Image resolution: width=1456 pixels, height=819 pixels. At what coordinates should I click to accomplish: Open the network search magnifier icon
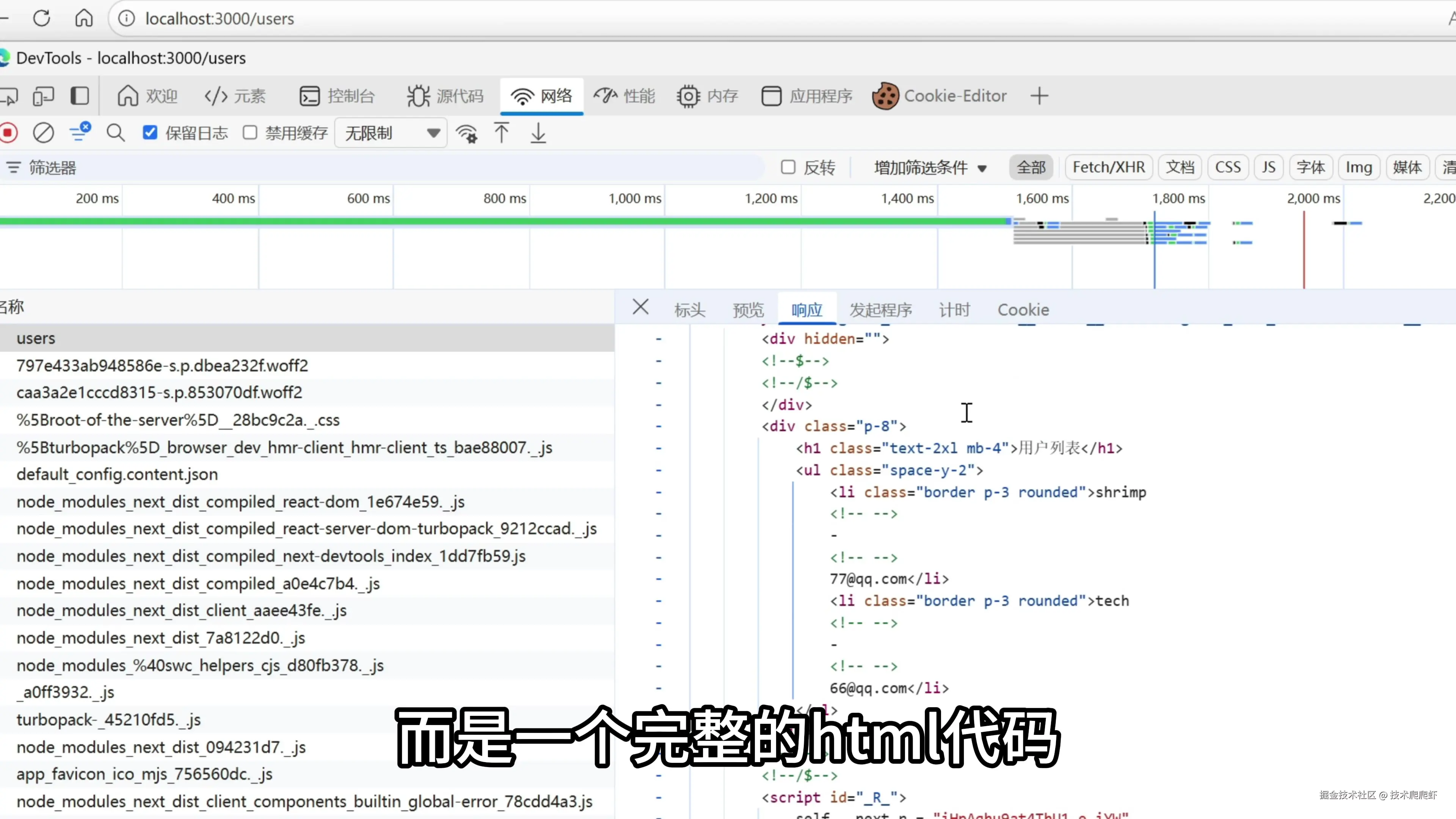pos(115,133)
